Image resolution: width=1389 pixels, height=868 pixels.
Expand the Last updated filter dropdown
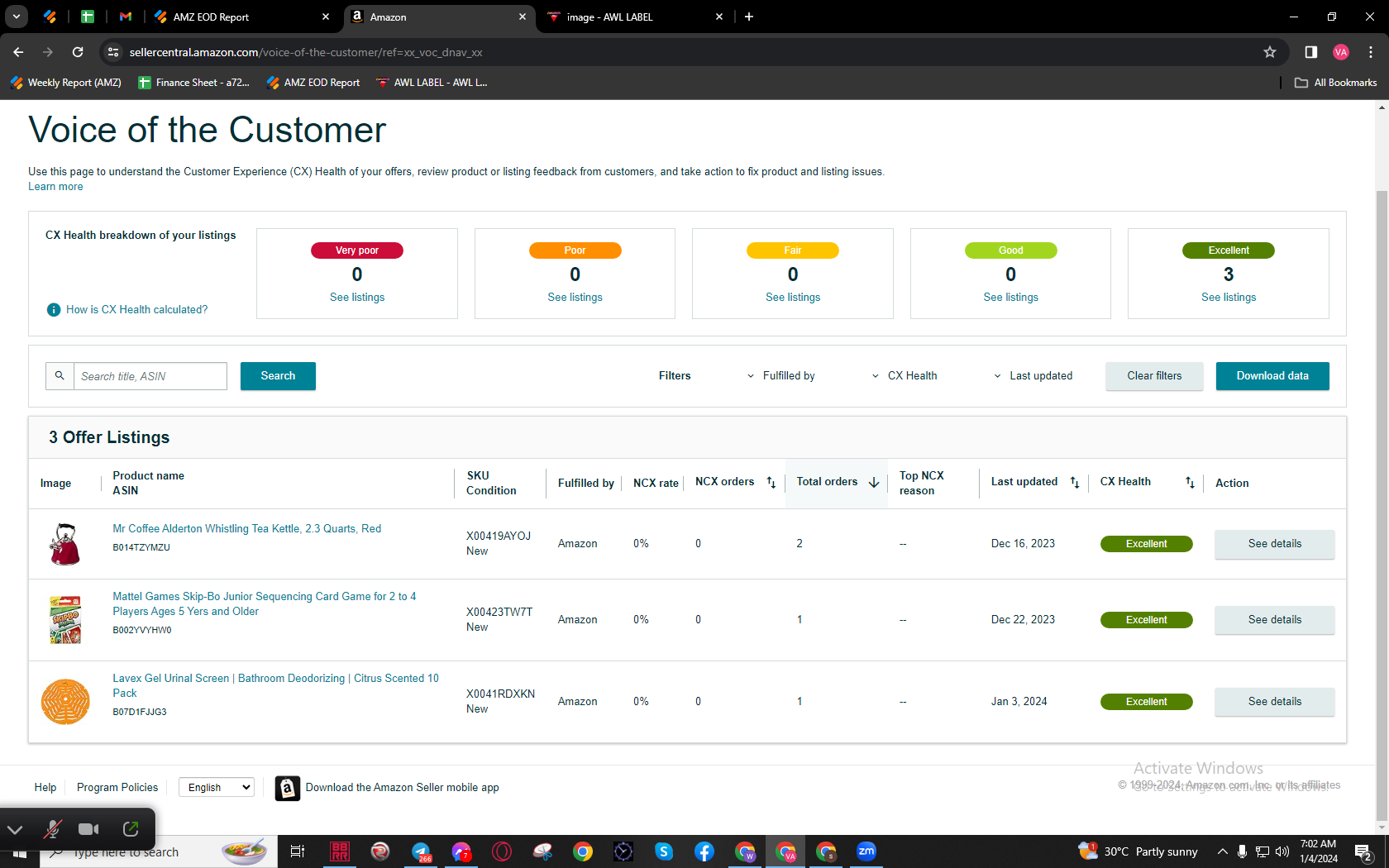click(1033, 376)
